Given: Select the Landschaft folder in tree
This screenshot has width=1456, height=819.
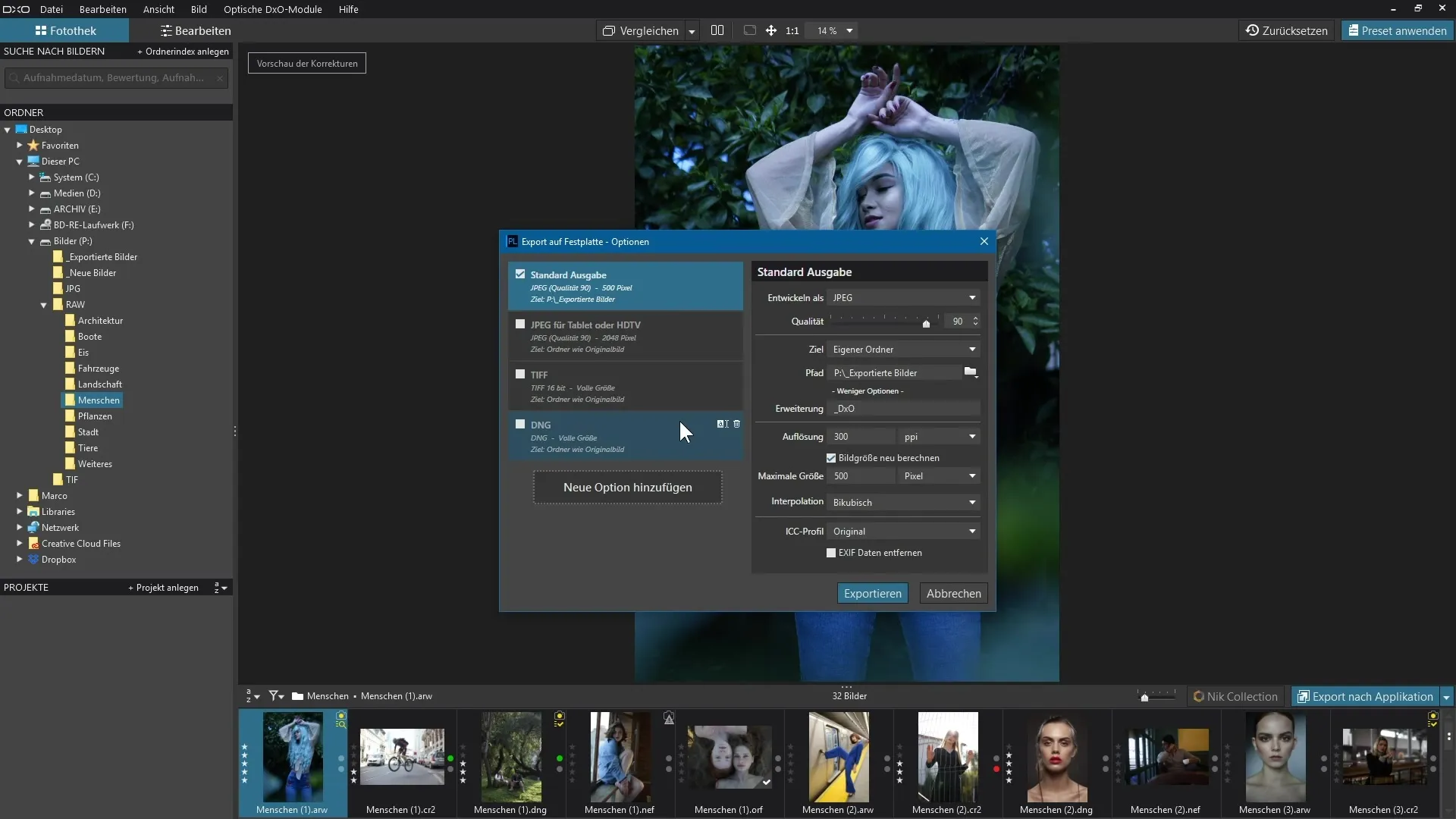Looking at the screenshot, I should coord(99,384).
